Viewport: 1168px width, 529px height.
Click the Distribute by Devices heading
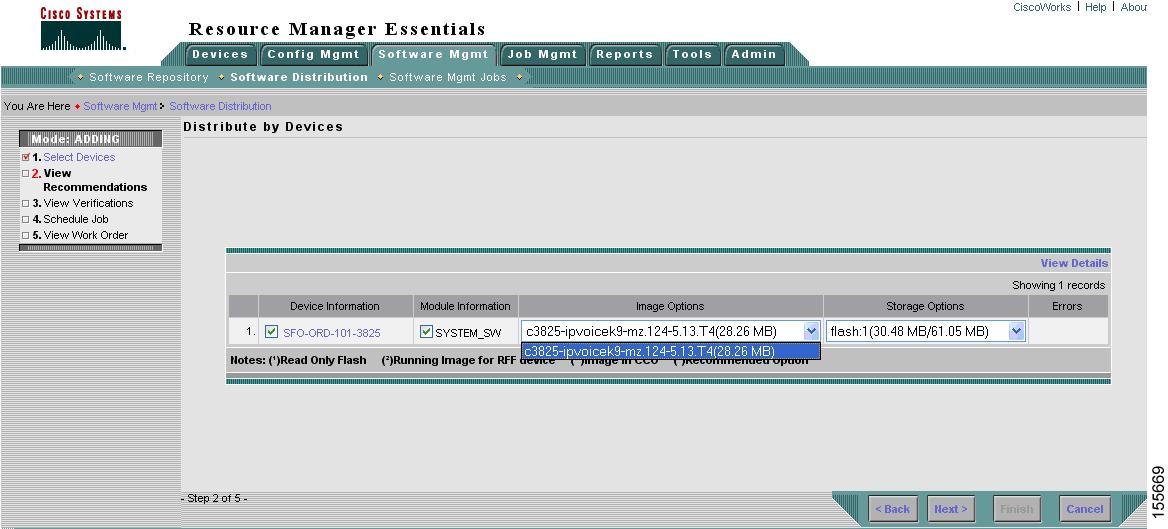coord(263,127)
